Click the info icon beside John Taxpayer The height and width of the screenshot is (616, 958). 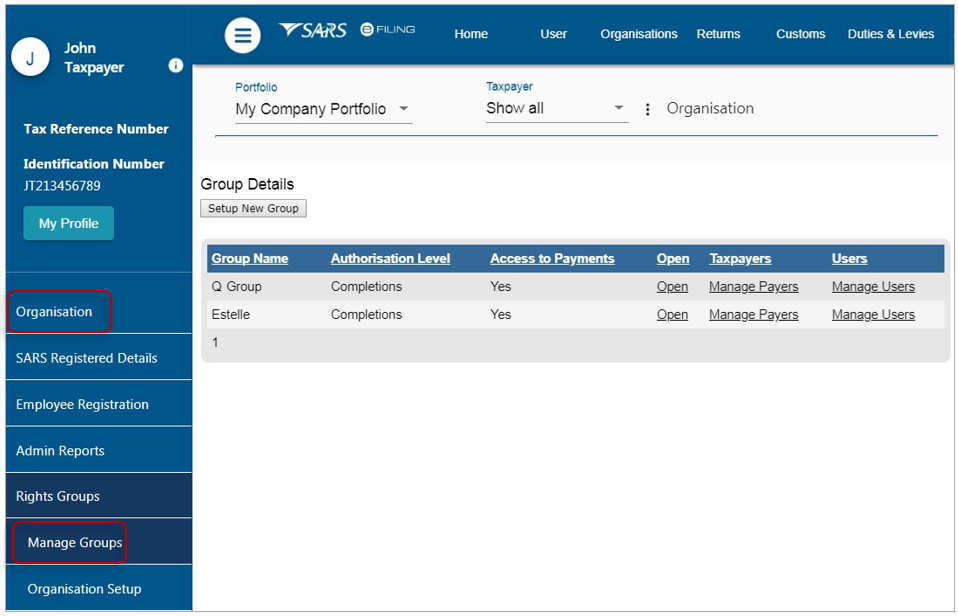[175, 65]
